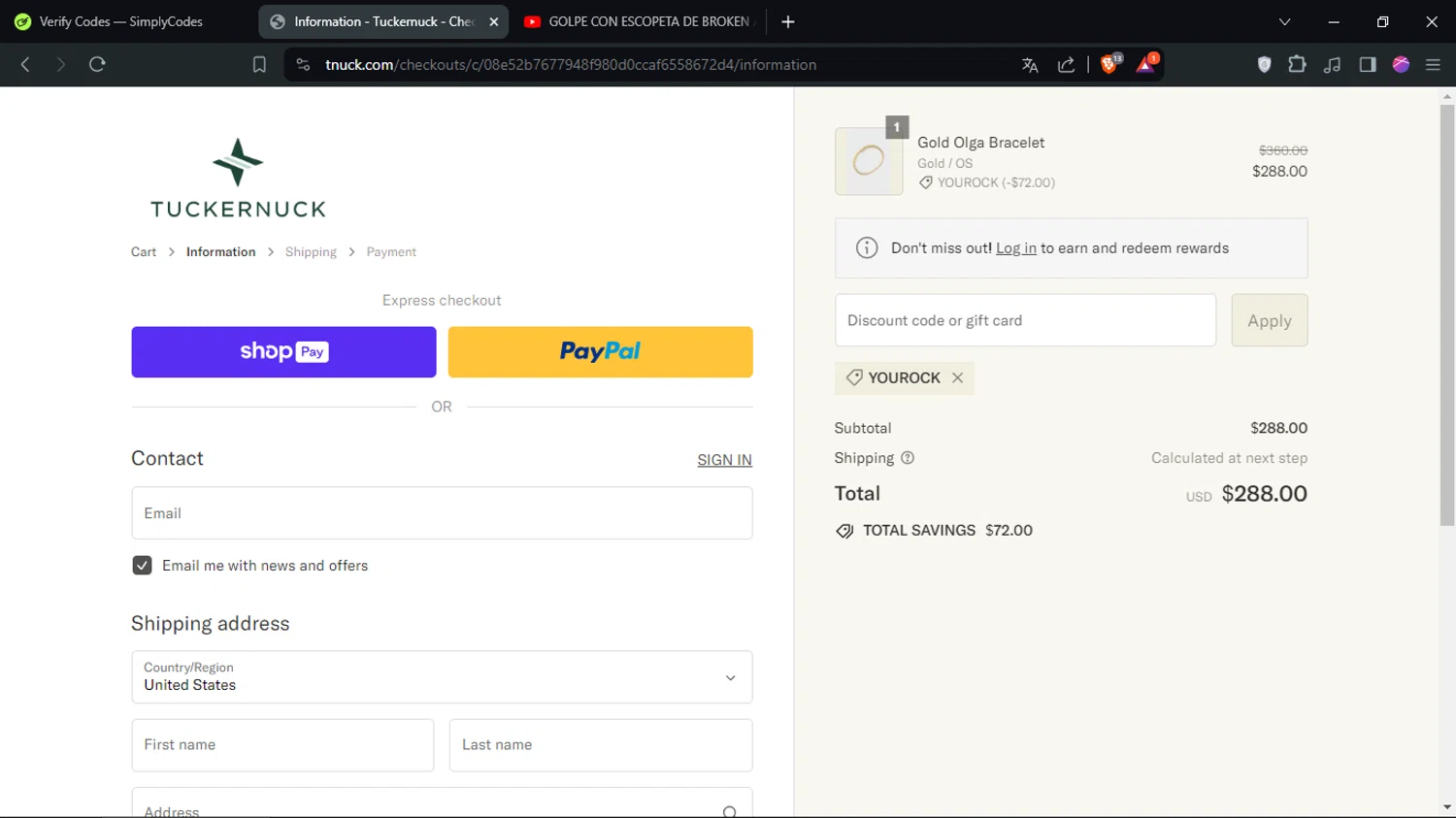
Task: Open the profile avatar icon
Action: click(1401, 64)
